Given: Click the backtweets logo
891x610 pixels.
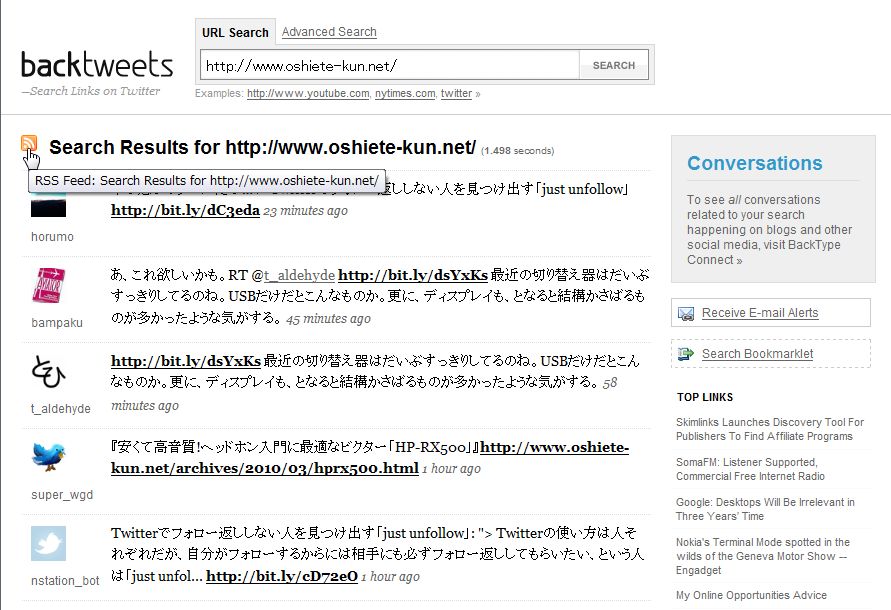Looking at the screenshot, I should click(x=97, y=64).
